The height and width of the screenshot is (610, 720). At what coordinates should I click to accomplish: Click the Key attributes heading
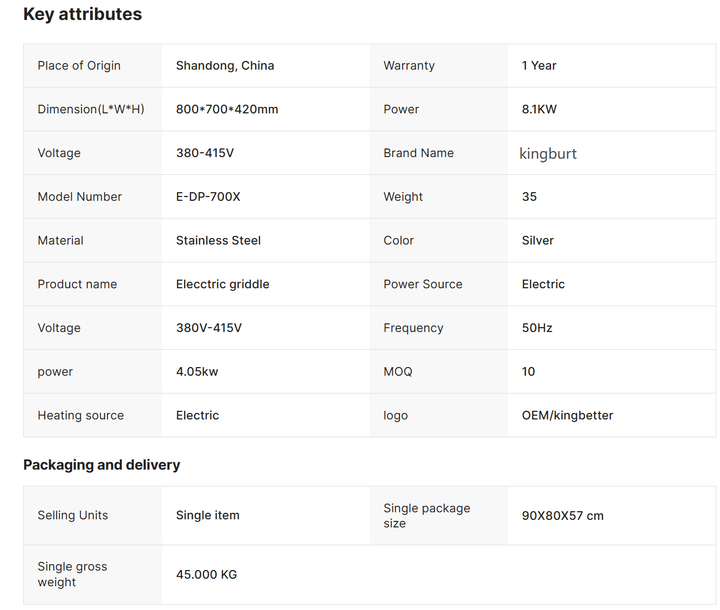[x=83, y=14]
